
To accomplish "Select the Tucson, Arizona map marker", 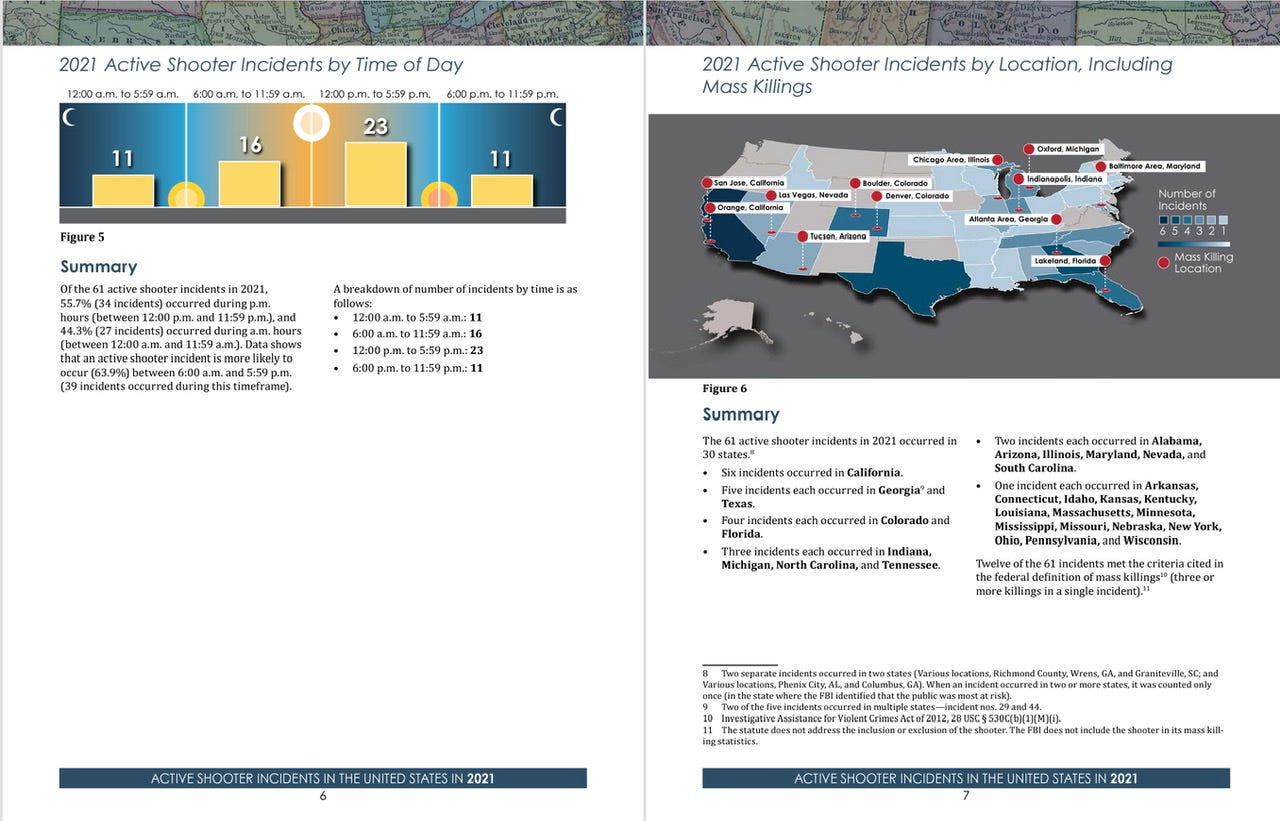I will [x=805, y=235].
